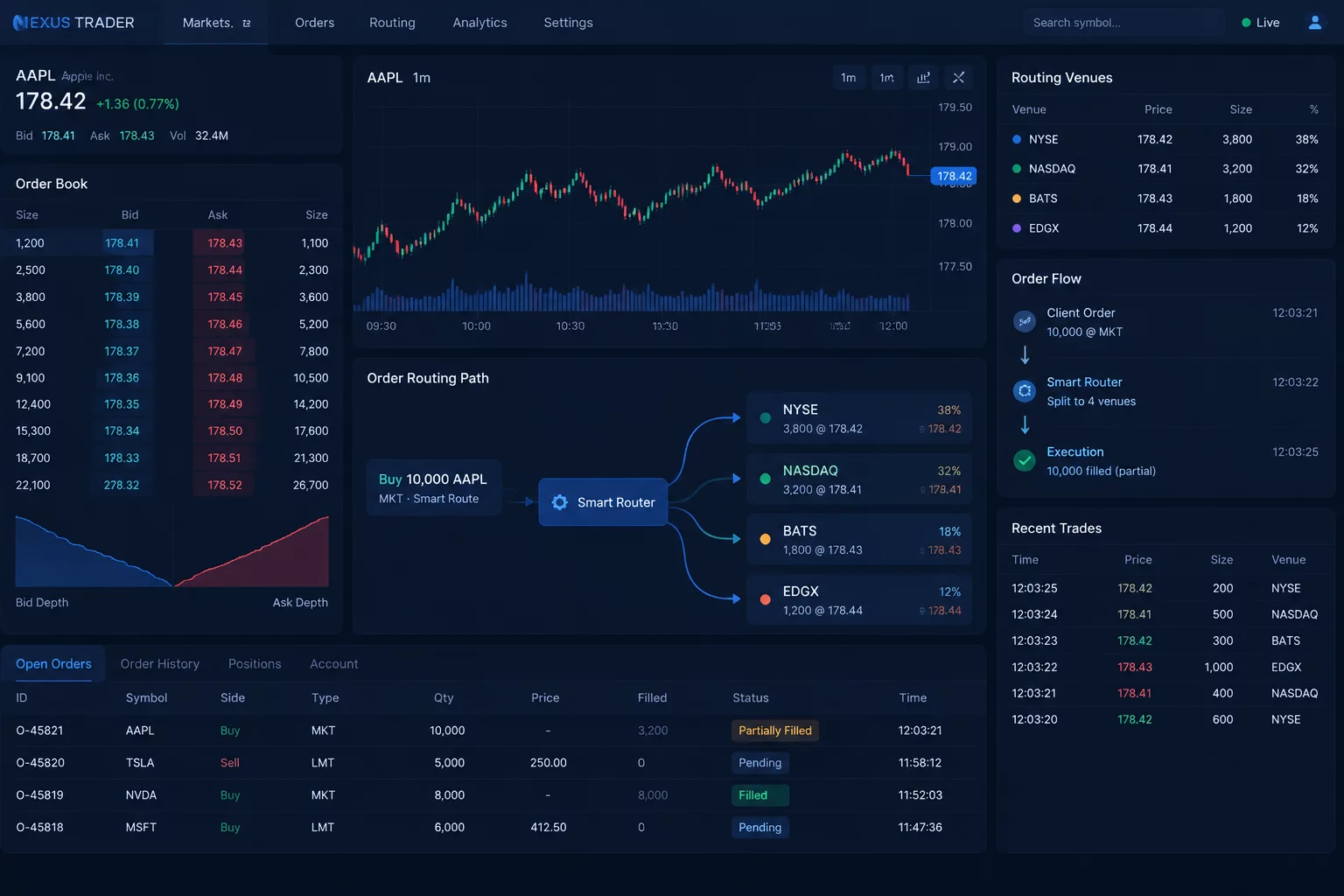Screen dimensions: 1344x896
Task: Open the Analytics navigation tab
Action: 479,23
